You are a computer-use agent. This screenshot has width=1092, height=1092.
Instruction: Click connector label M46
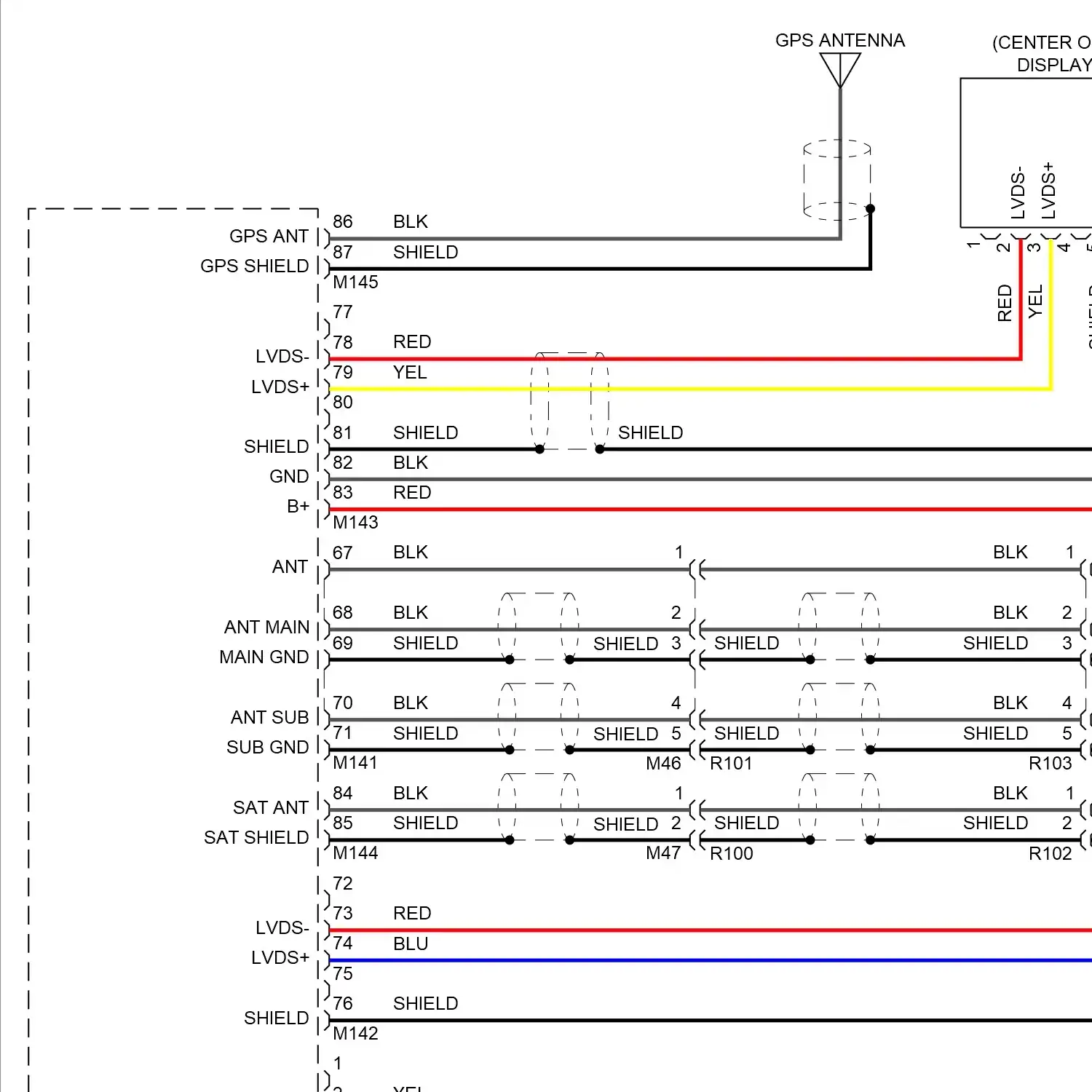tap(663, 763)
